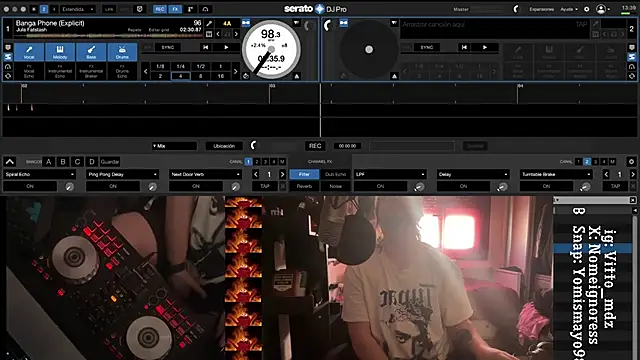Open deck 1 loop roll tab icon on left strip
Image resolution: width=640 pixels, height=360 pixels.
[x=8, y=76]
